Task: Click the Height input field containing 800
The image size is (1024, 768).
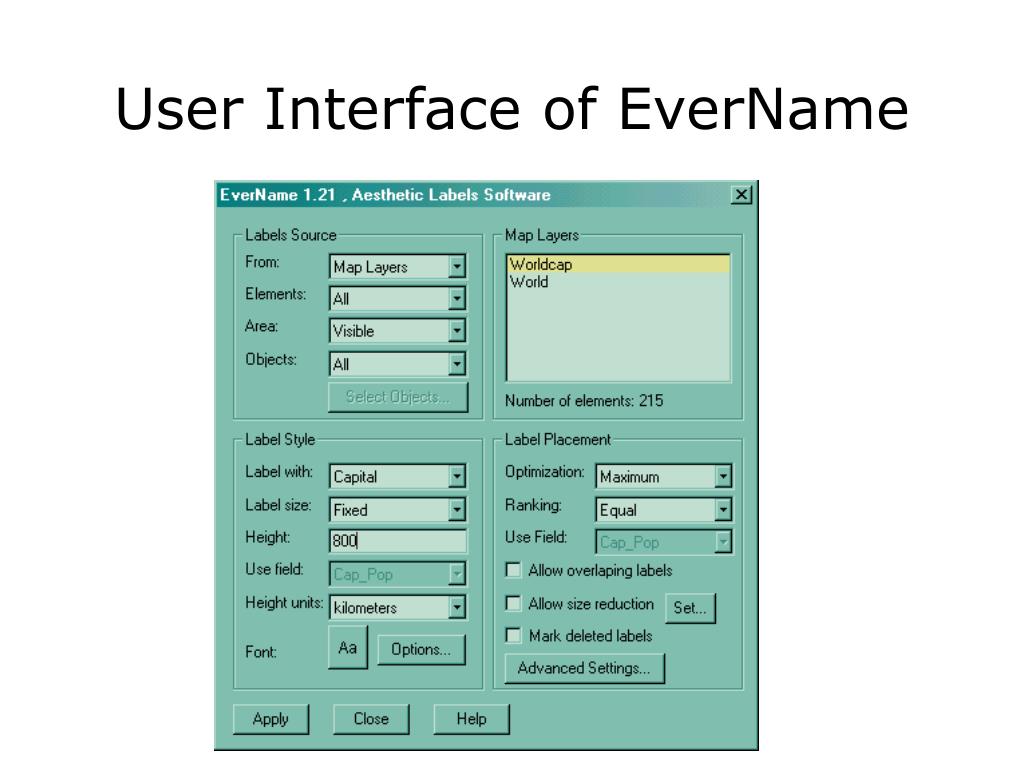Action: [398, 541]
